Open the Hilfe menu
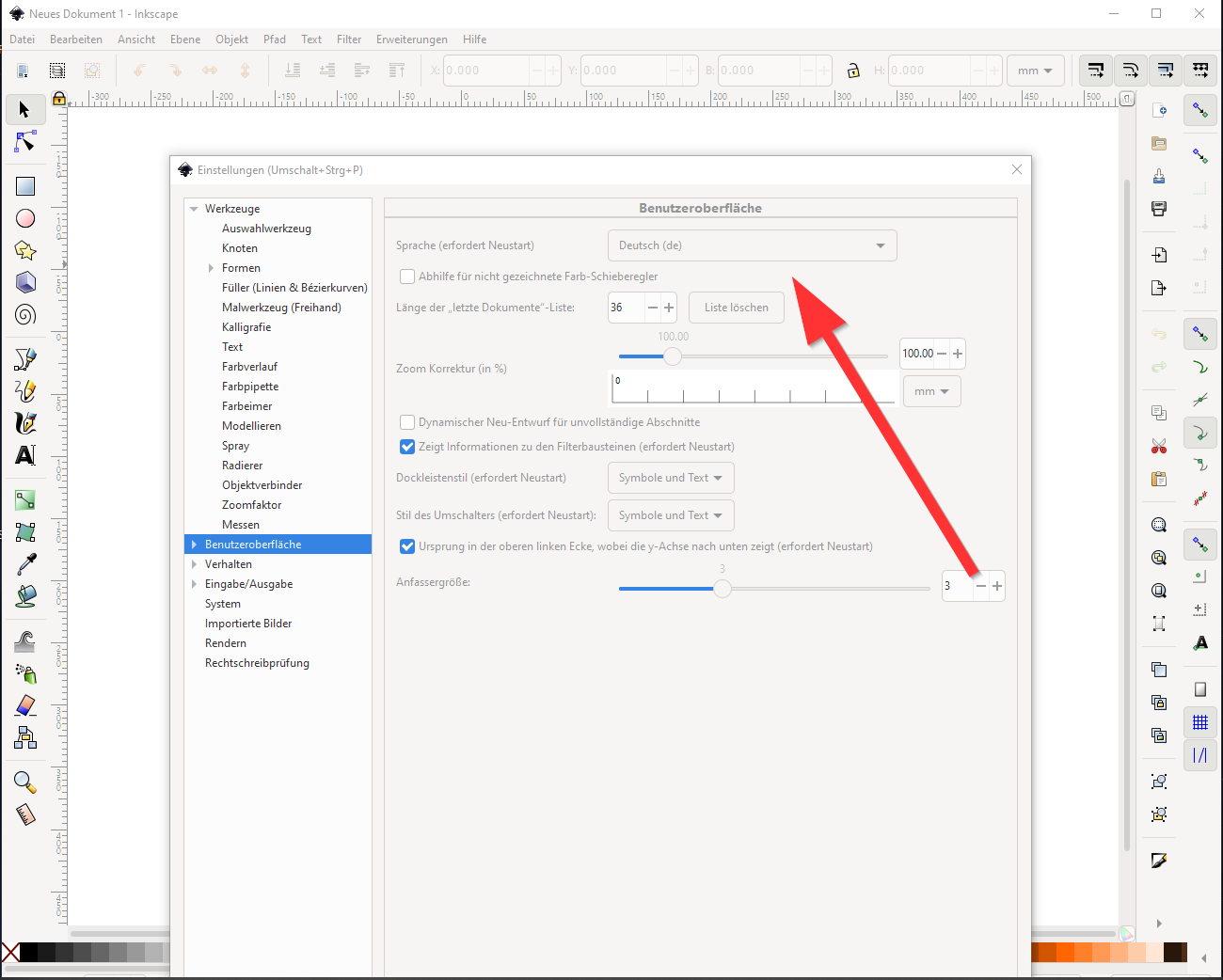The width and height of the screenshot is (1223, 980). click(x=475, y=40)
